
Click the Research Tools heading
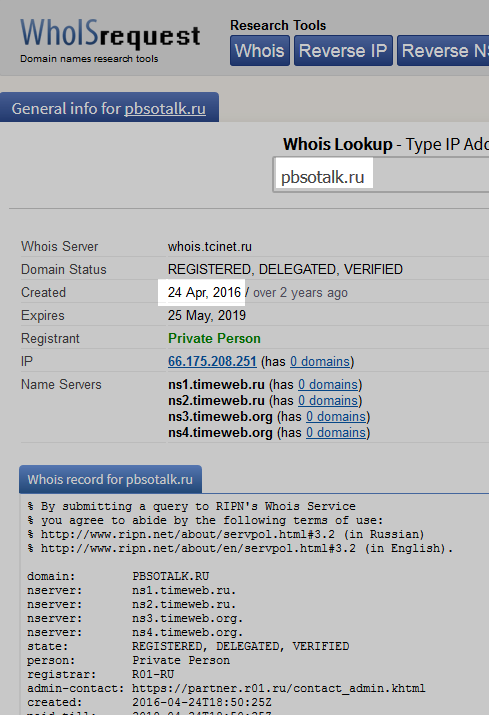coord(278,25)
